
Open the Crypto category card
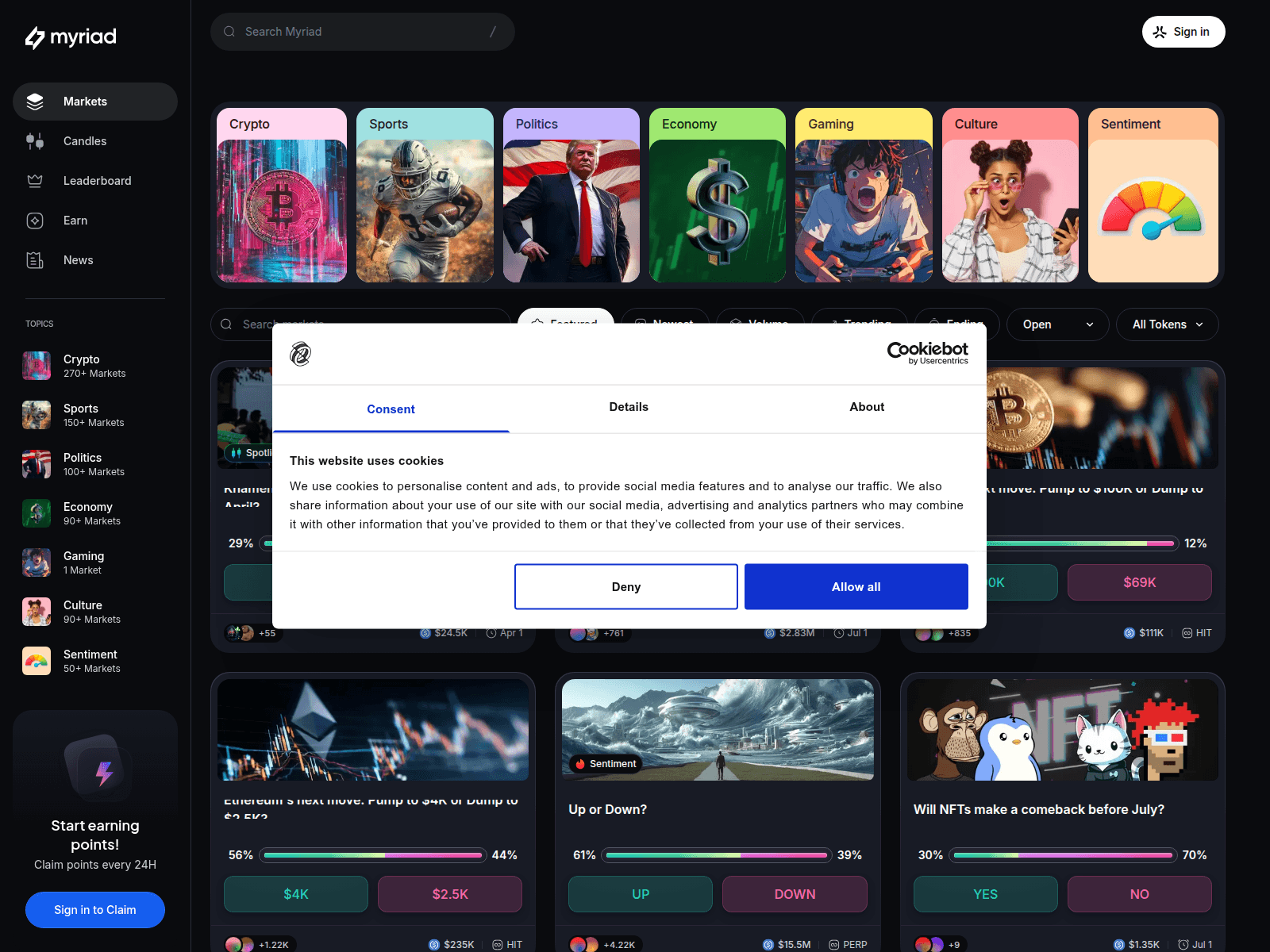pyautogui.click(x=282, y=195)
